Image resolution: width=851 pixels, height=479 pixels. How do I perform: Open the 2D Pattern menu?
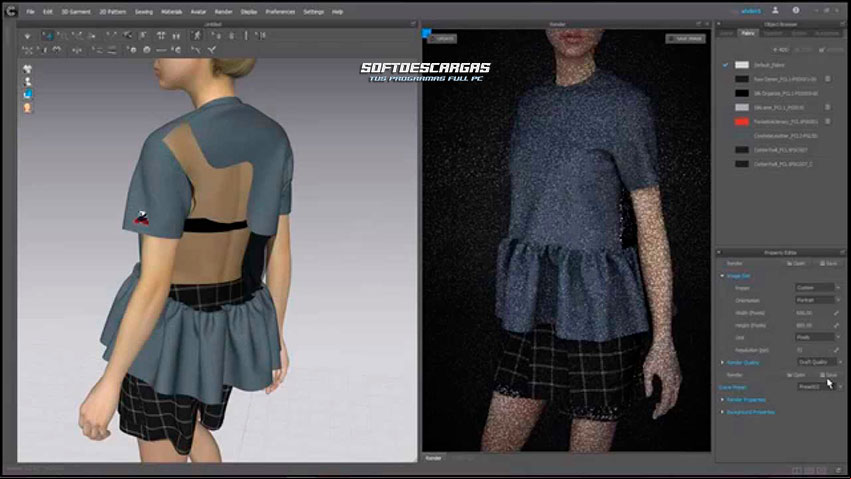click(113, 11)
